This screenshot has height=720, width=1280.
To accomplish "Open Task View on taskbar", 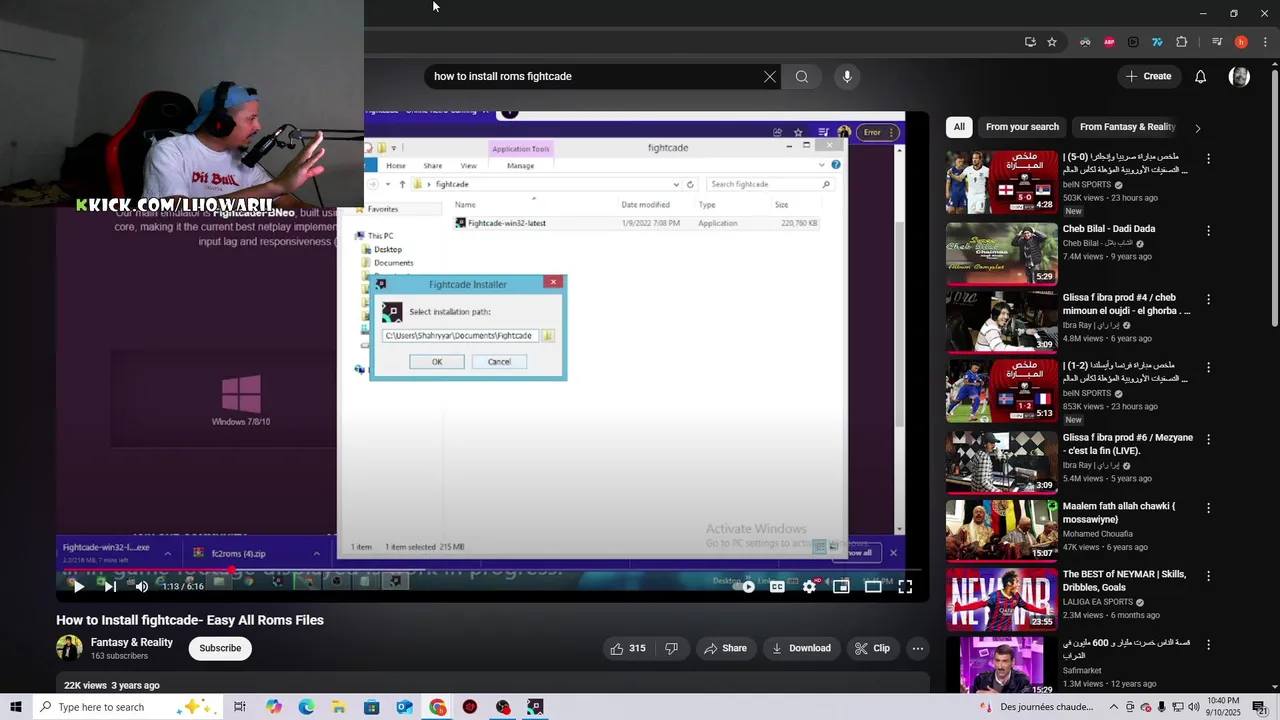I will pos(240,707).
